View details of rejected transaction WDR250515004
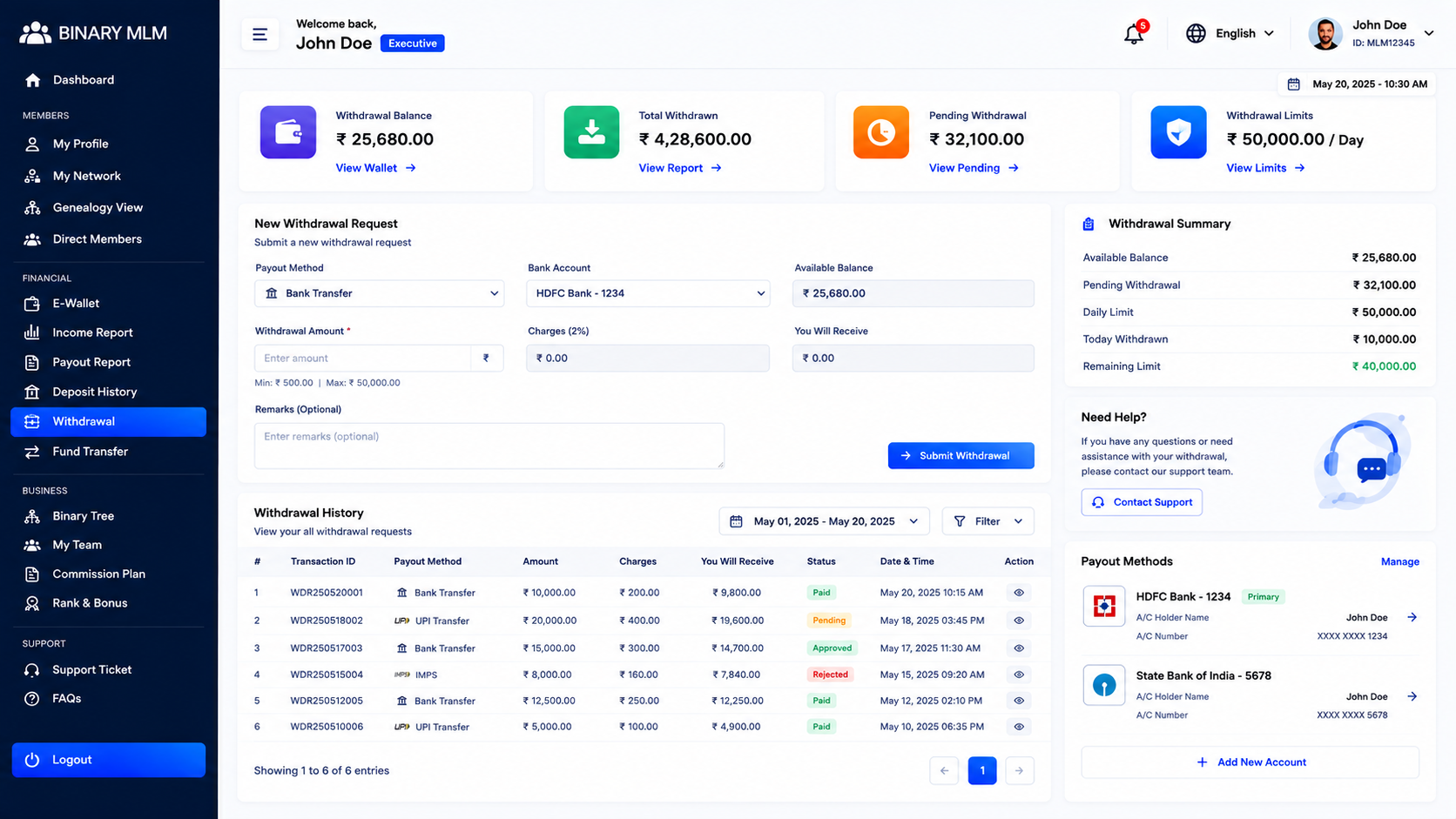Image resolution: width=1456 pixels, height=819 pixels. click(1019, 675)
